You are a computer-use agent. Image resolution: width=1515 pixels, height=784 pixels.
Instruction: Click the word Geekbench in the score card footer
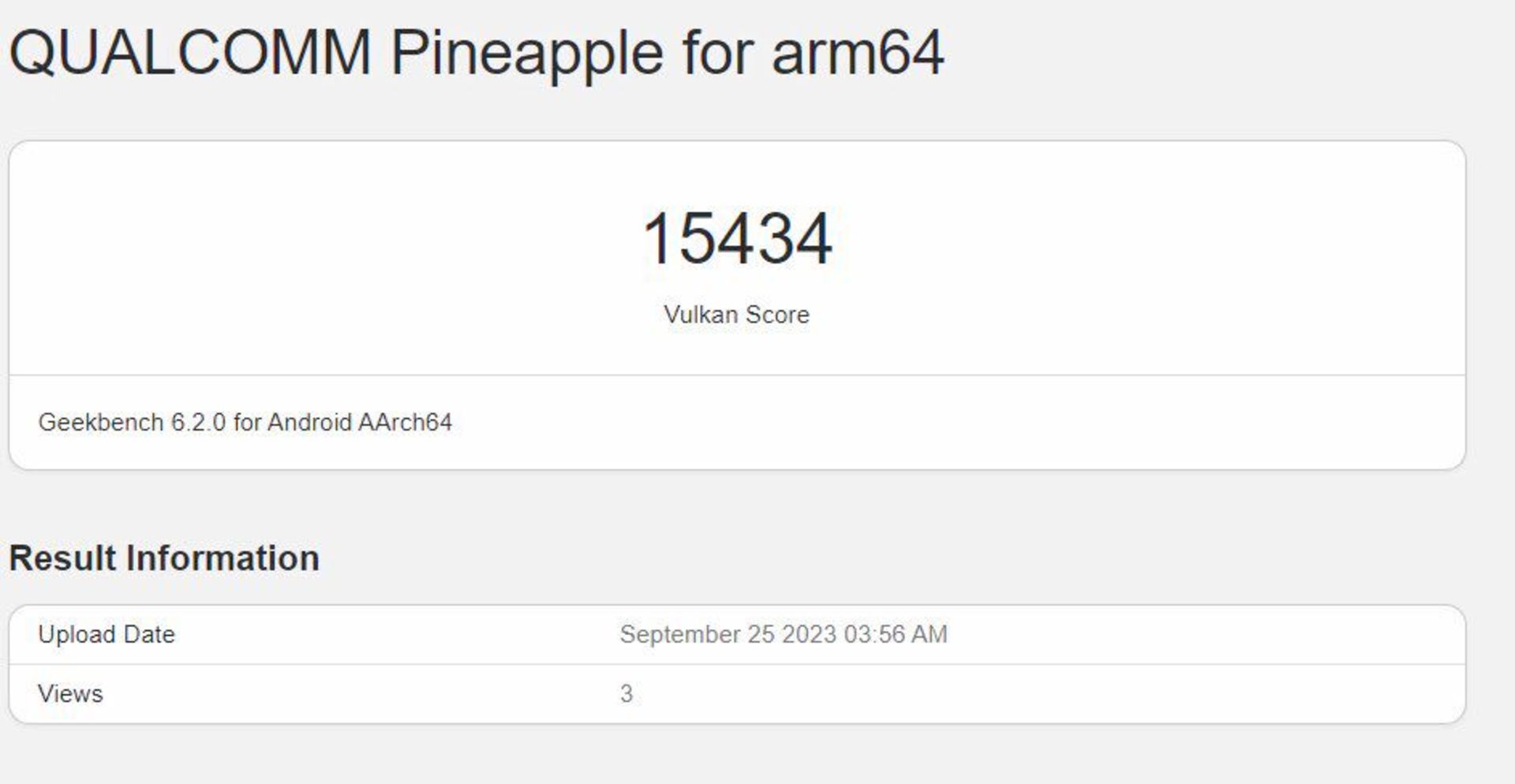[101, 423]
